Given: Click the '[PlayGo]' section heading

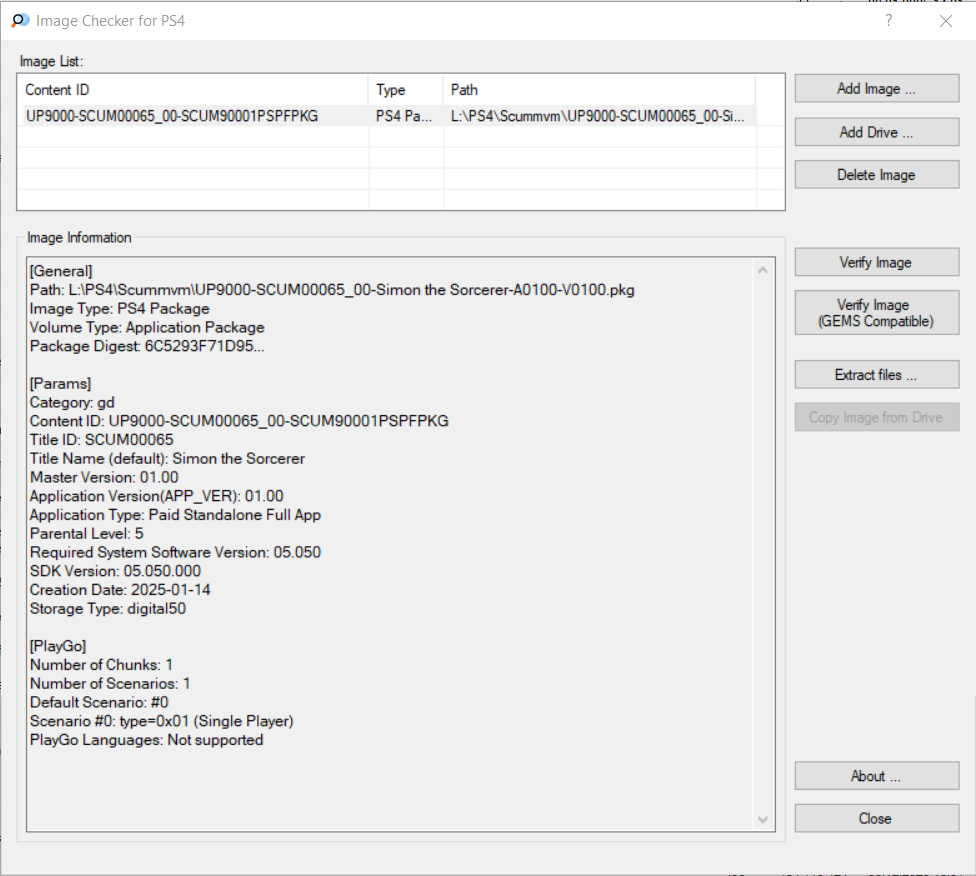Looking at the screenshot, I should click(x=58, y=646).
